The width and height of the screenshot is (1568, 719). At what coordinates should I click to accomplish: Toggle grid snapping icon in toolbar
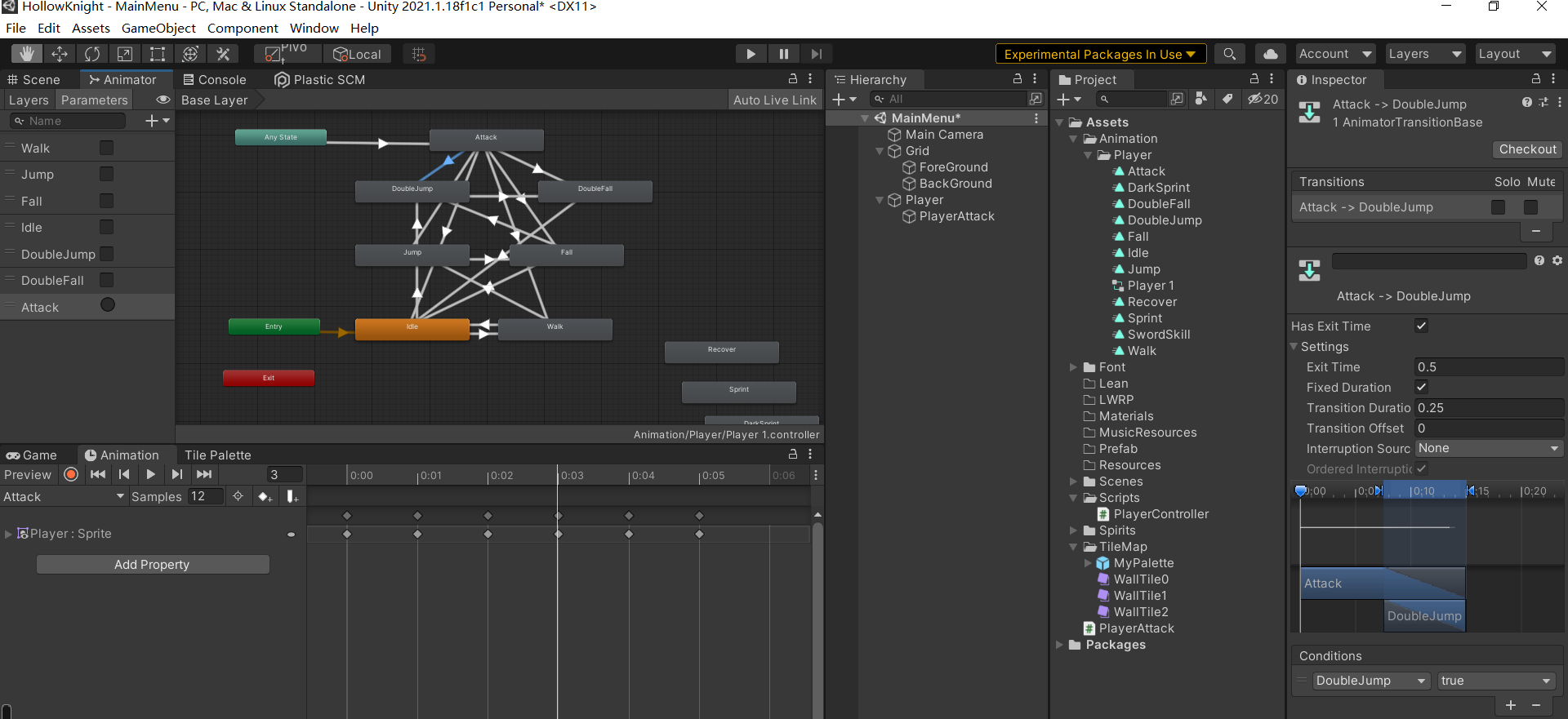pyautogui.click(x=419, y=54)
